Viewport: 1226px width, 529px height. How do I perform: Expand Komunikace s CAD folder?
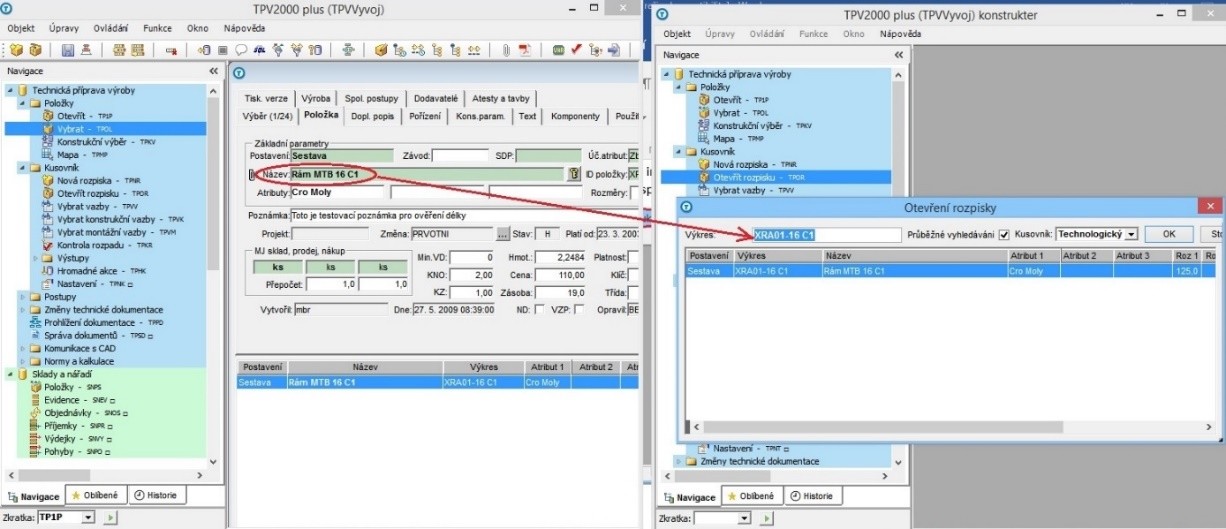tap(23, 348)
